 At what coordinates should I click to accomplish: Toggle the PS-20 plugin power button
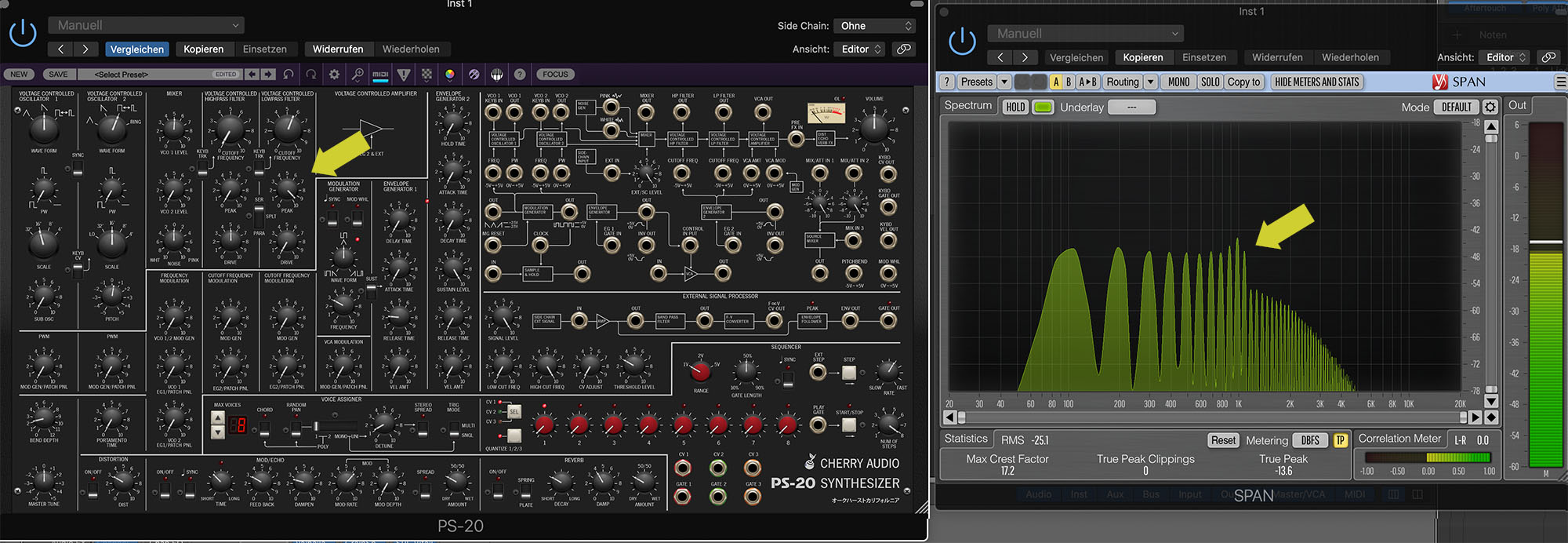pos(23,34)
